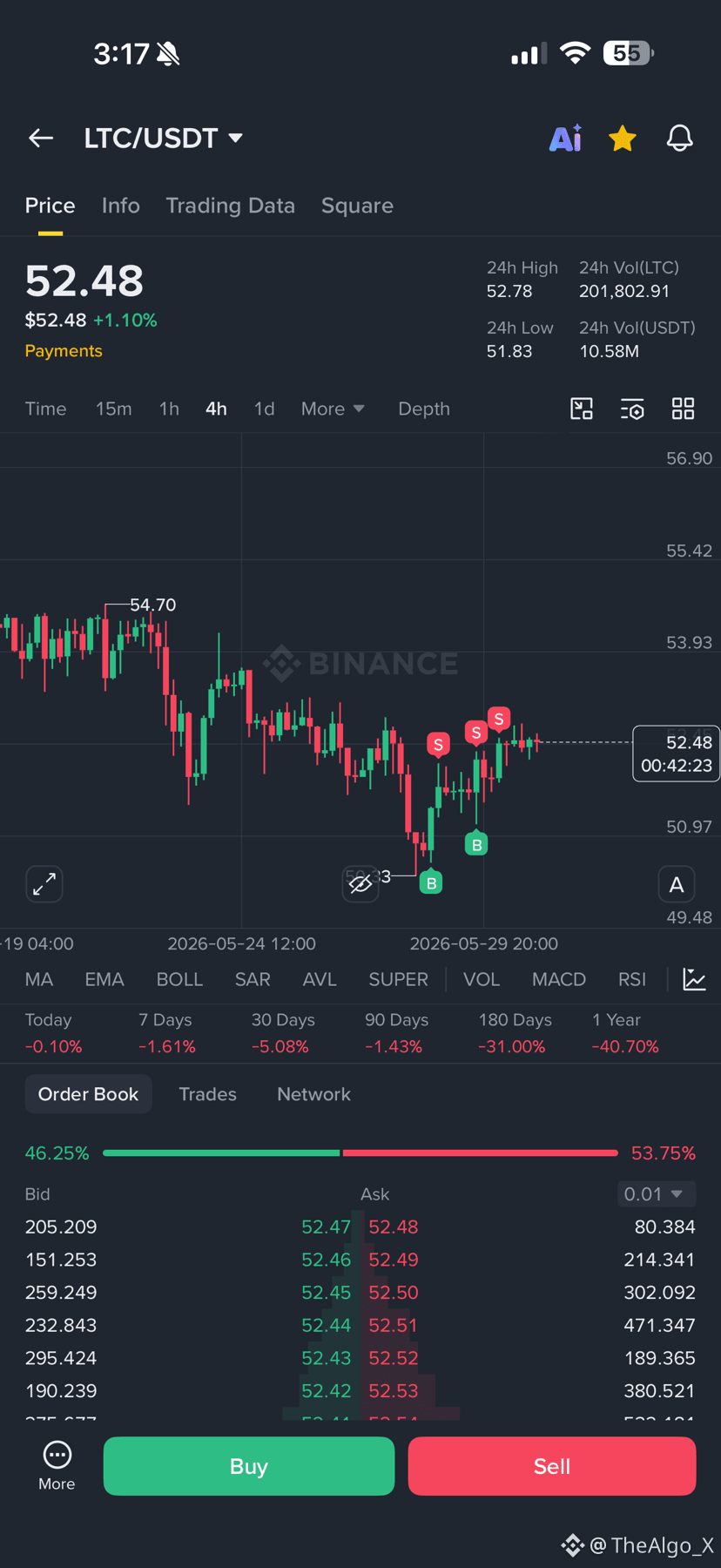Screen dimensions: 721x1568
Task: Tap the 24h High value 52.78
Action: 509,291
